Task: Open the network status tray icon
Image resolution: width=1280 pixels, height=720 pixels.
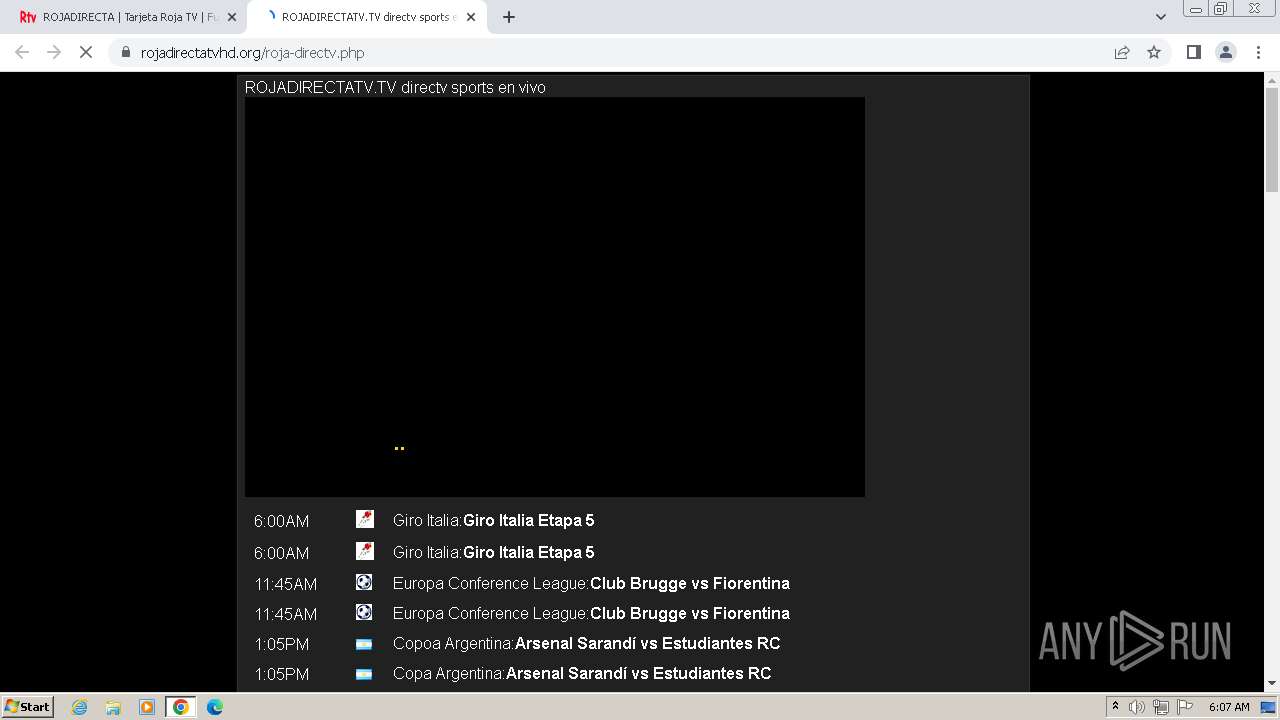Action: tap(1160, 707)
